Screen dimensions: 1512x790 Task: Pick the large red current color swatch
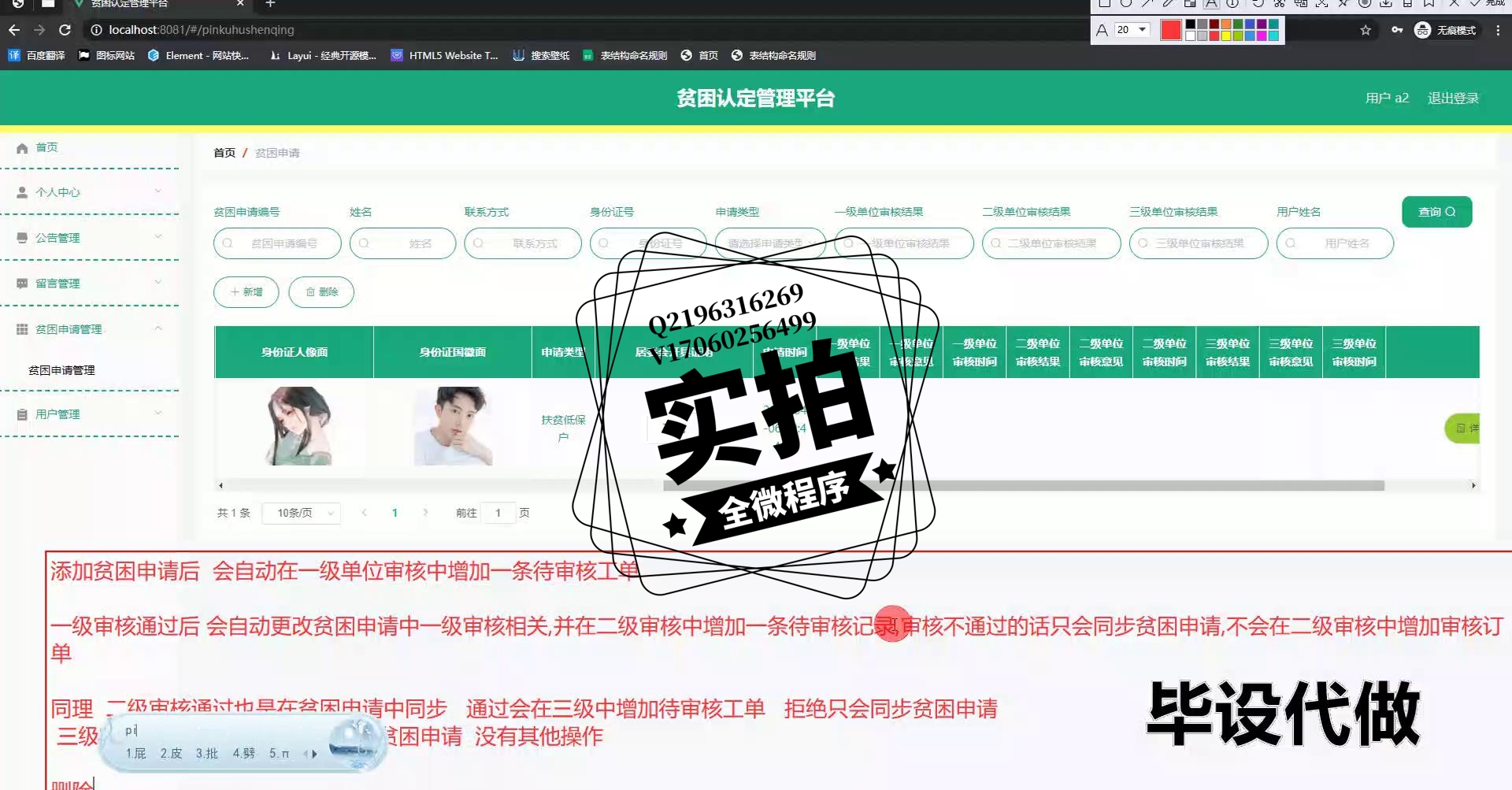click(1171, 30)
